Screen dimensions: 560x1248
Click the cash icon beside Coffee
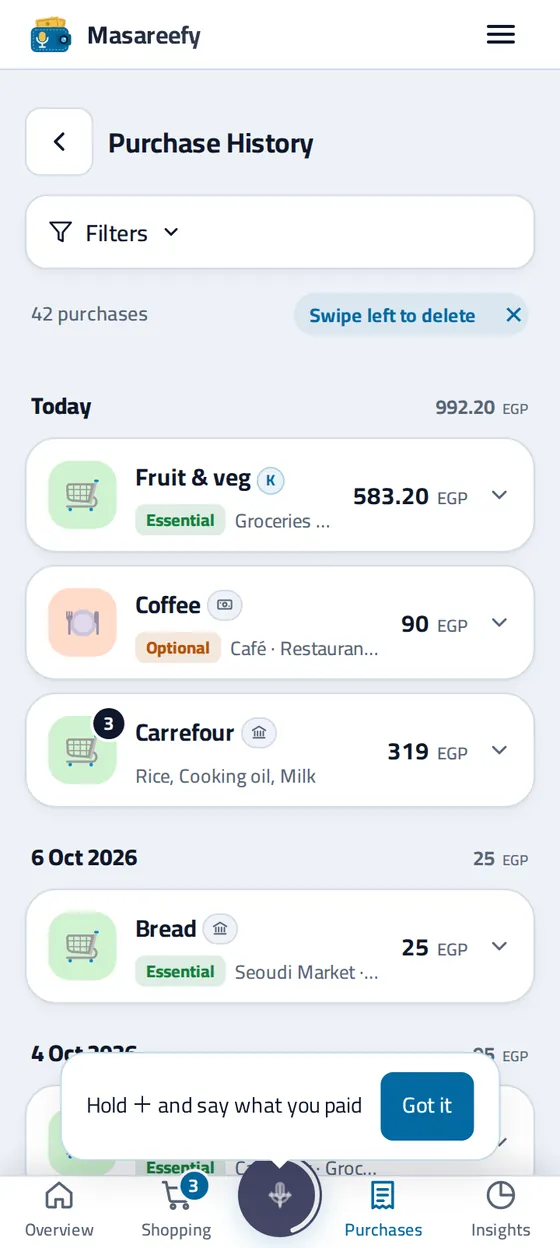click(225, 605)
